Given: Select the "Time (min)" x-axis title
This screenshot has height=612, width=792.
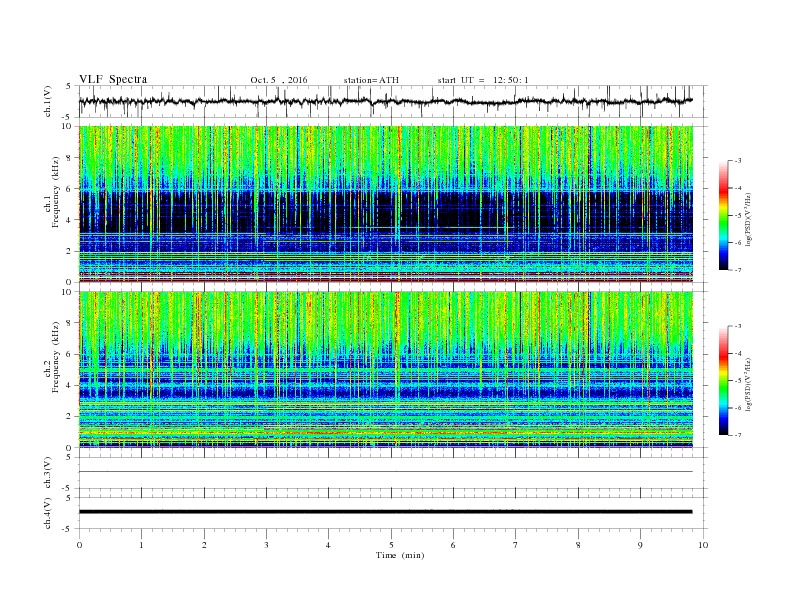Looking at the screenshot, I should 400,555.
